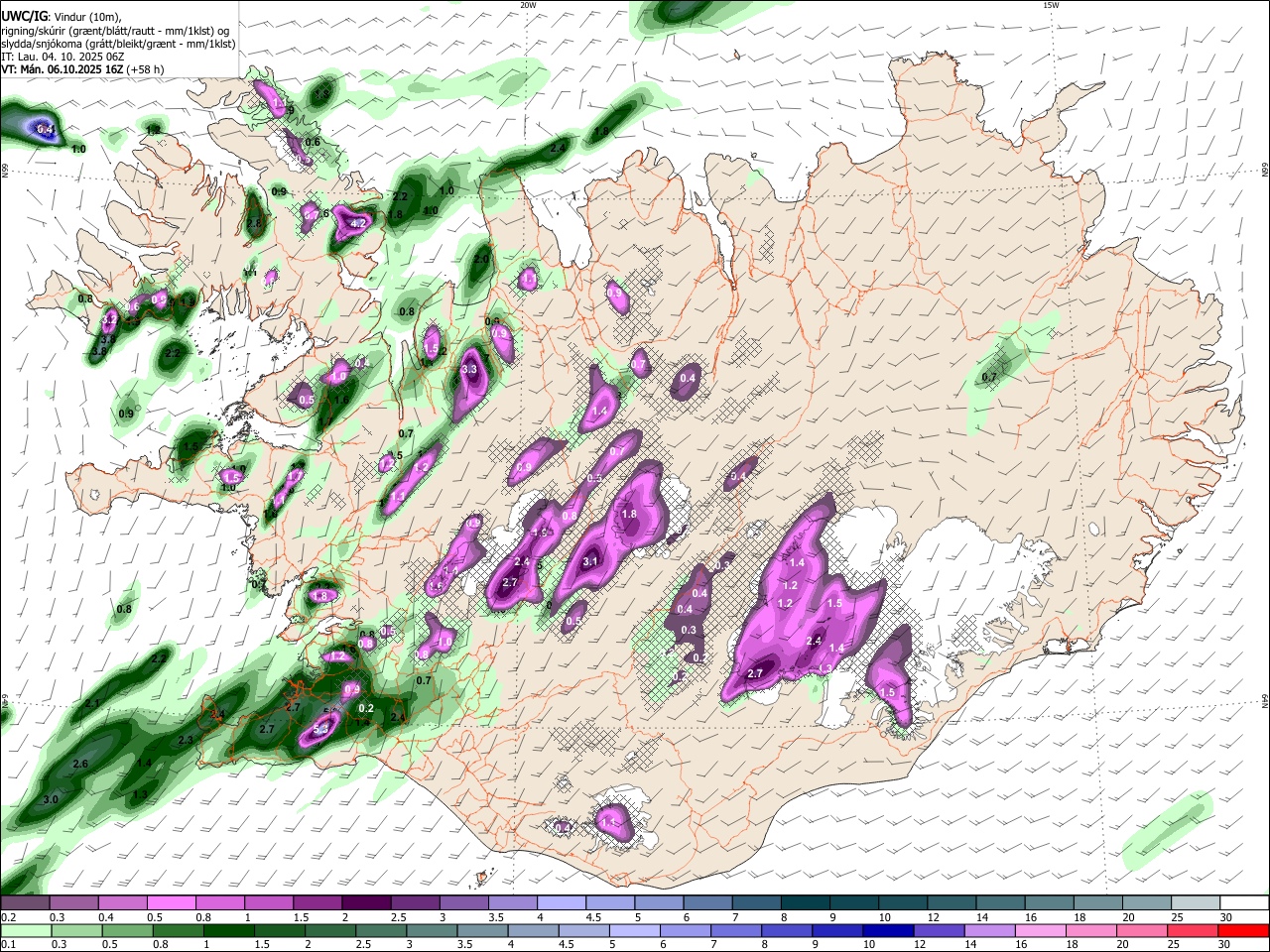The image size is (1270, 952).
Task: Pick the dark teal 8–9 snow legend swatch
Action: (x=806, y=903)
